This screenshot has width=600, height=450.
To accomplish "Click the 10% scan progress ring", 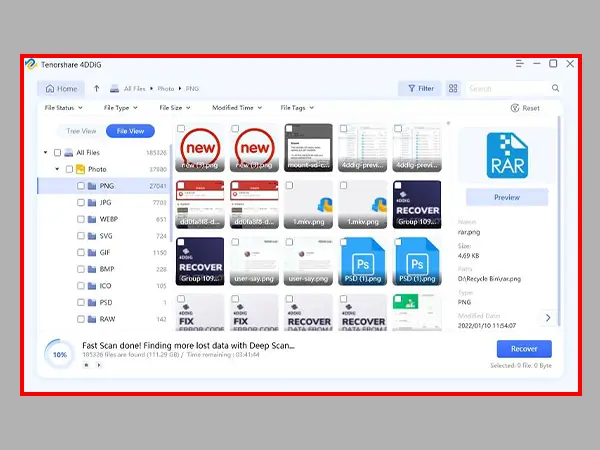I will tap(59, 354).
